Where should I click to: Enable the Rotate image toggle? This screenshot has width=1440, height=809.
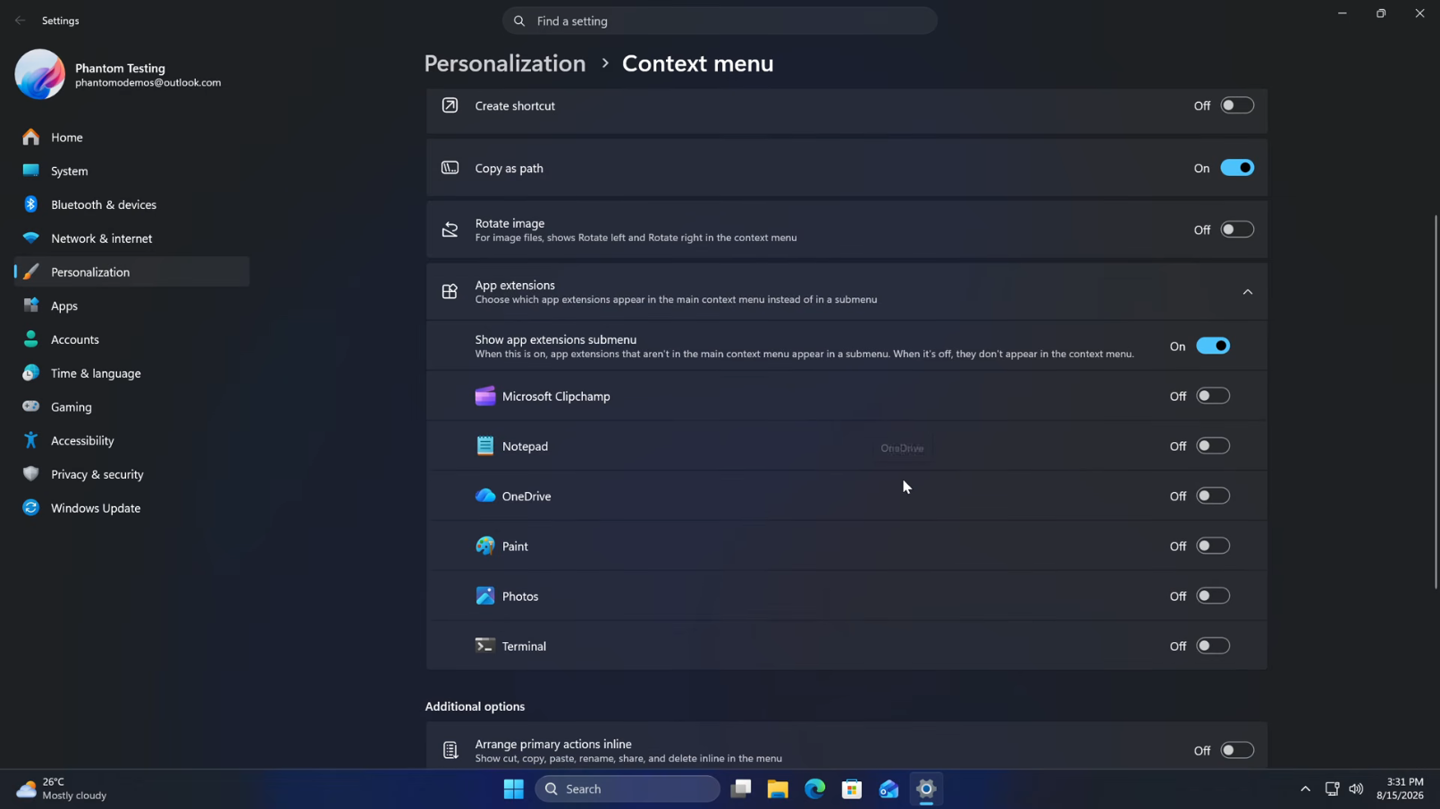[1237, 230]
